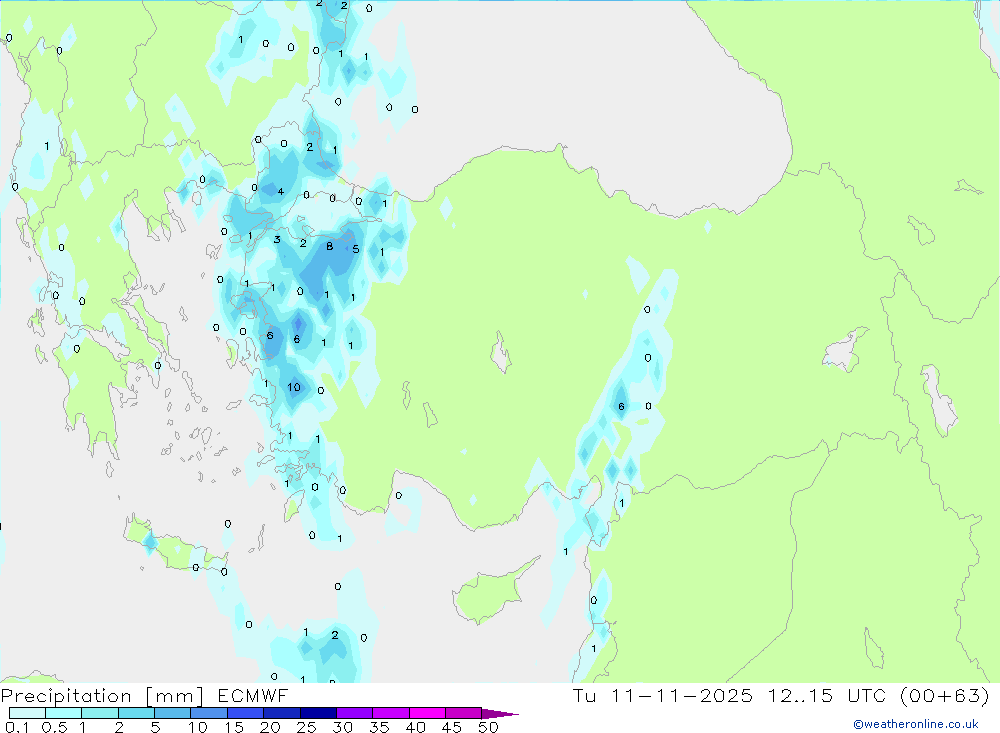Viewport: 1000px width, 733px height.
Task: Click the '12..15 UTC' time range text
Action: point(827,696)
